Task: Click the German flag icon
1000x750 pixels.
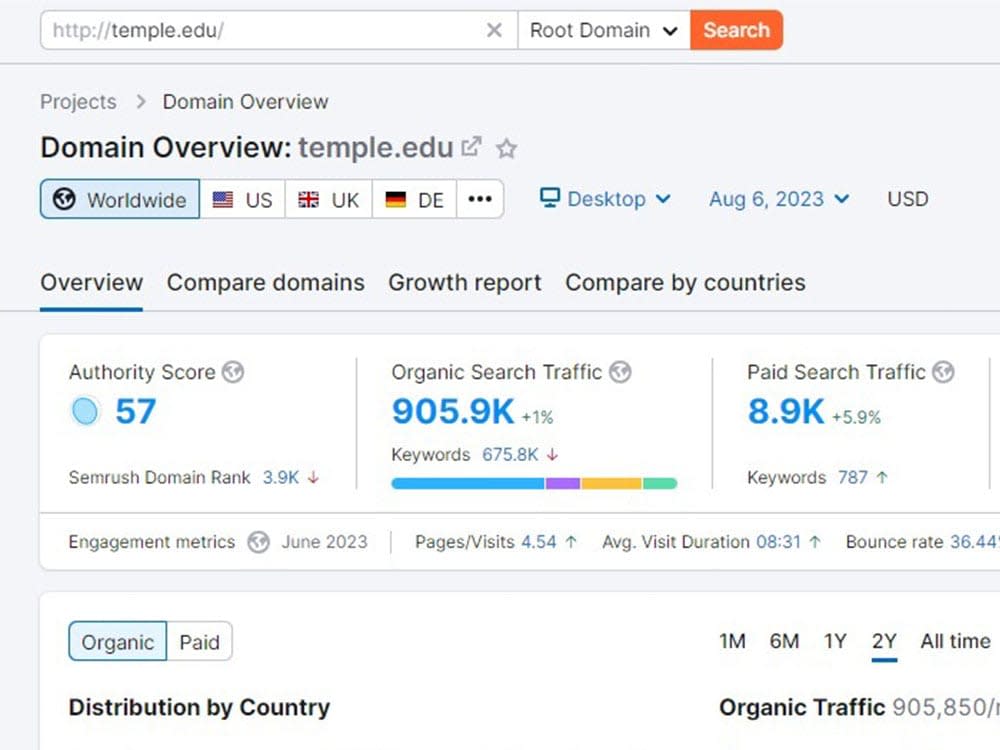Action: tap(395, 200)
